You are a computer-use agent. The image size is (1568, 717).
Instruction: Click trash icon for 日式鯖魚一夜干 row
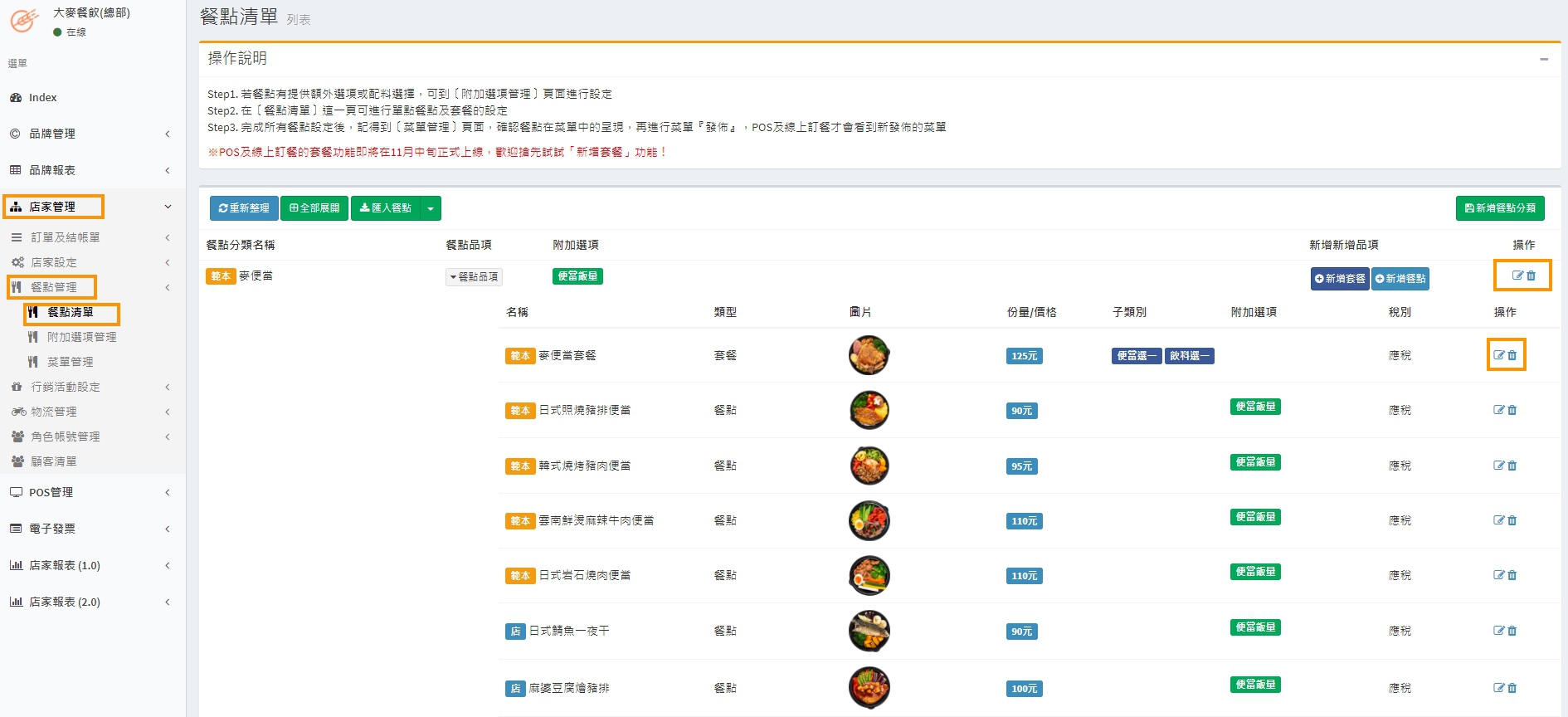click(1512, 631)
